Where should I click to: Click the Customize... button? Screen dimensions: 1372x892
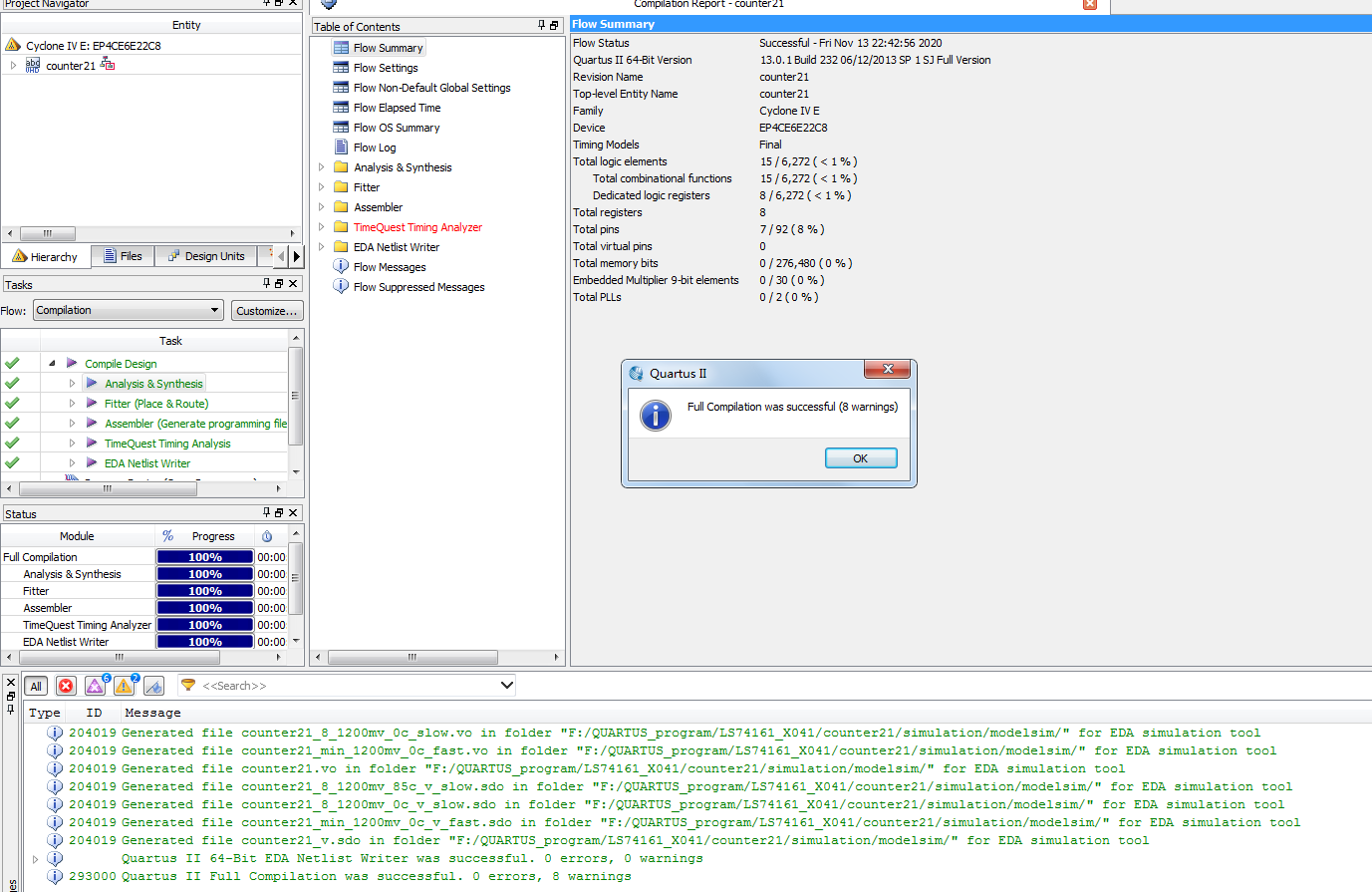266,311
